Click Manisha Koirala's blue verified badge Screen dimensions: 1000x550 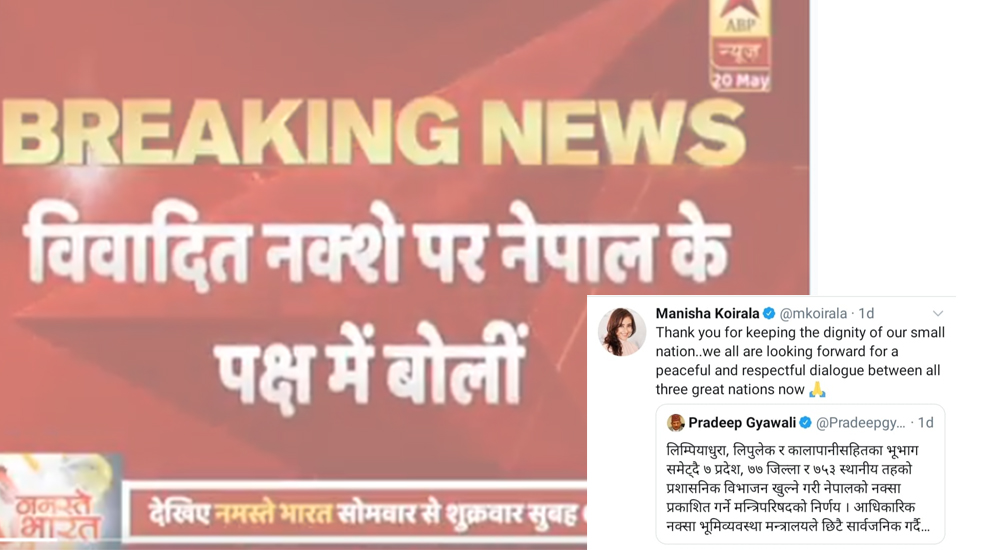tap(769, 313)
